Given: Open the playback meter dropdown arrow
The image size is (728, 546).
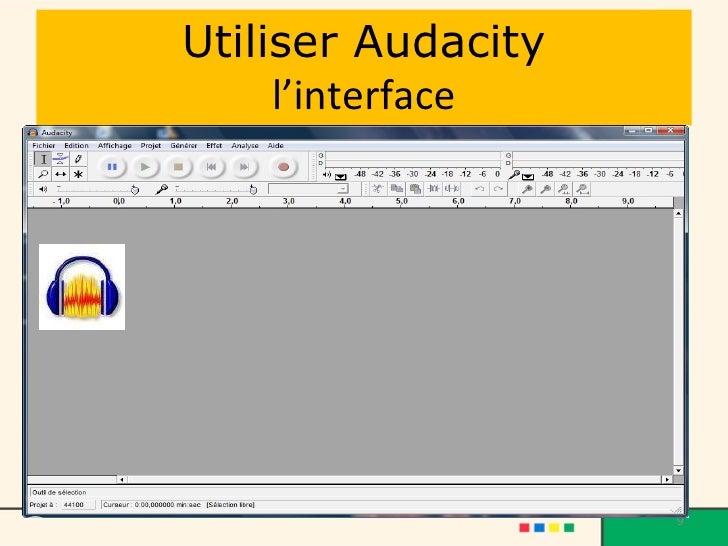Looking at the screenshot, I should coord(341,176).
